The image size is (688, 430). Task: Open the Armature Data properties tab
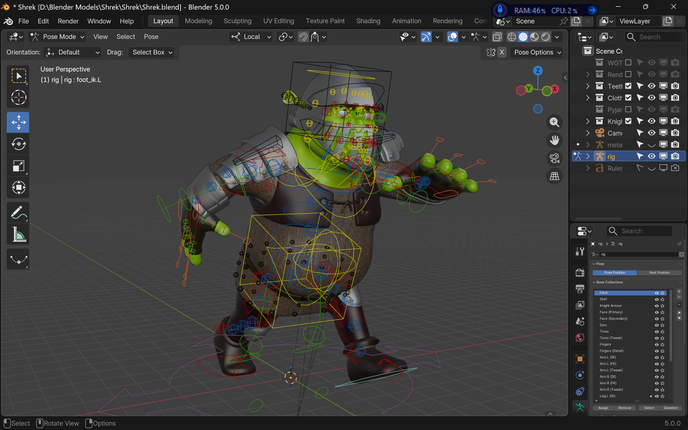(x=580, y=407)
